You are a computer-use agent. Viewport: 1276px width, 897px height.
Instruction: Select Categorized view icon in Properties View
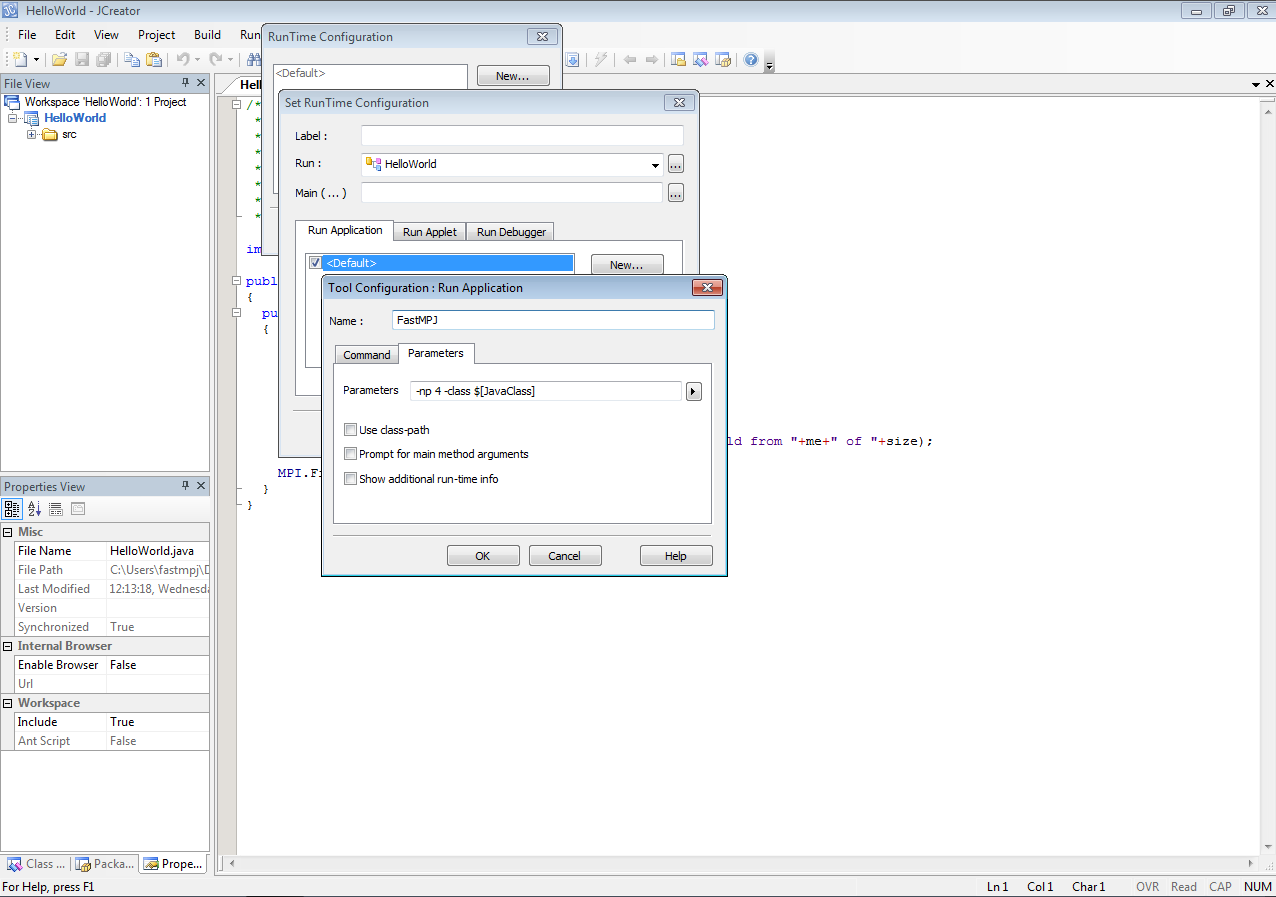coord(13,509)
